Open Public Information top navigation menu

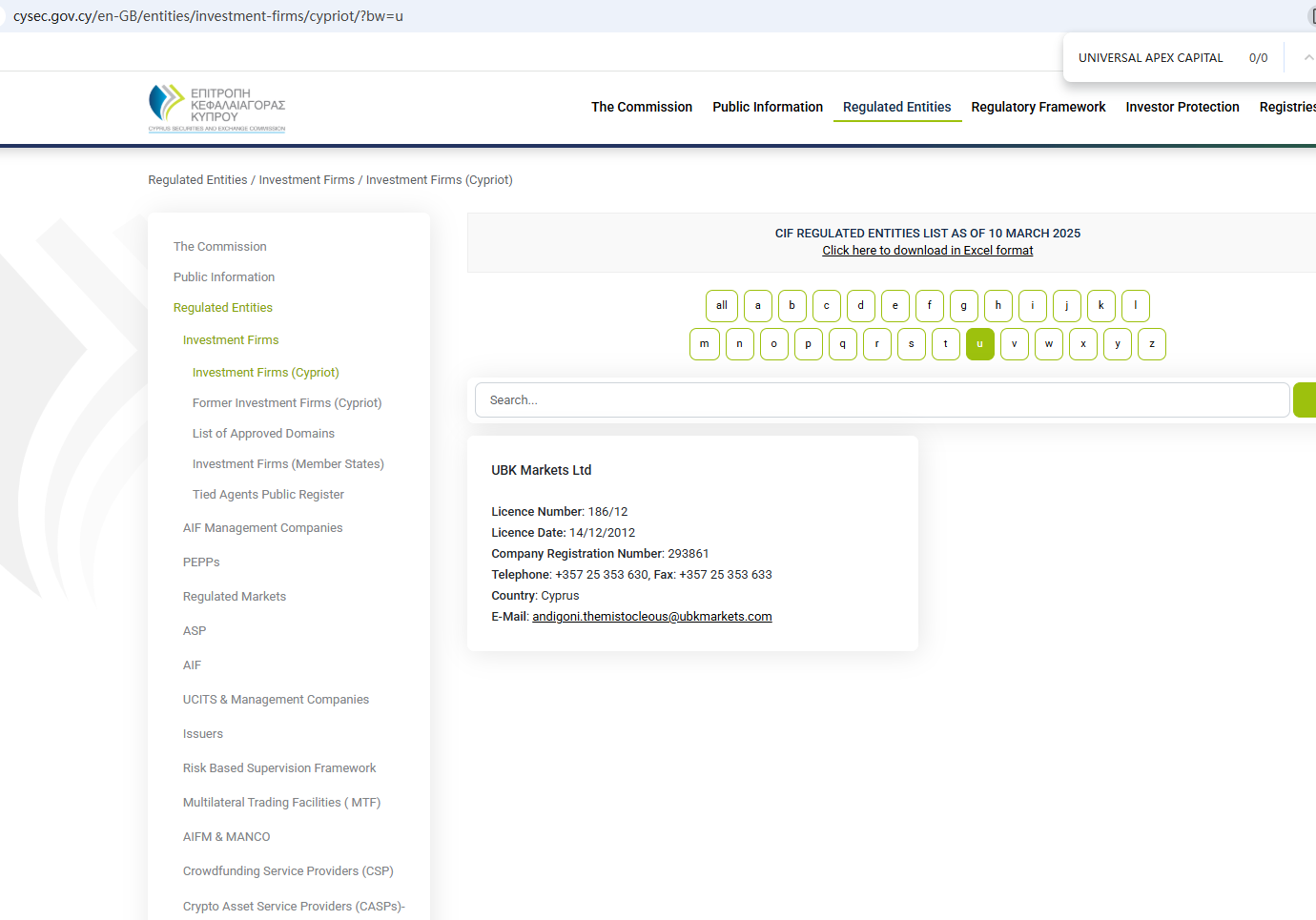[x=768, y=107]
